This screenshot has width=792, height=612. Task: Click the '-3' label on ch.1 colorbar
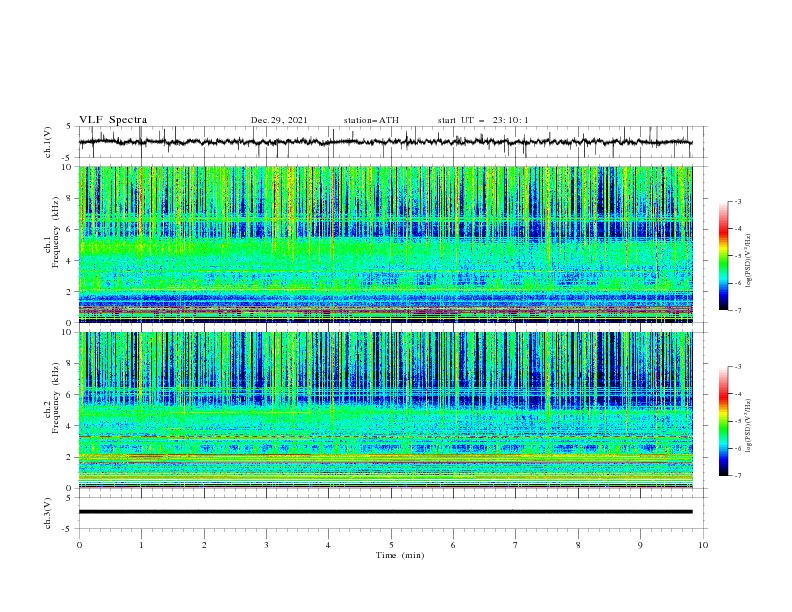pos(738,201)
